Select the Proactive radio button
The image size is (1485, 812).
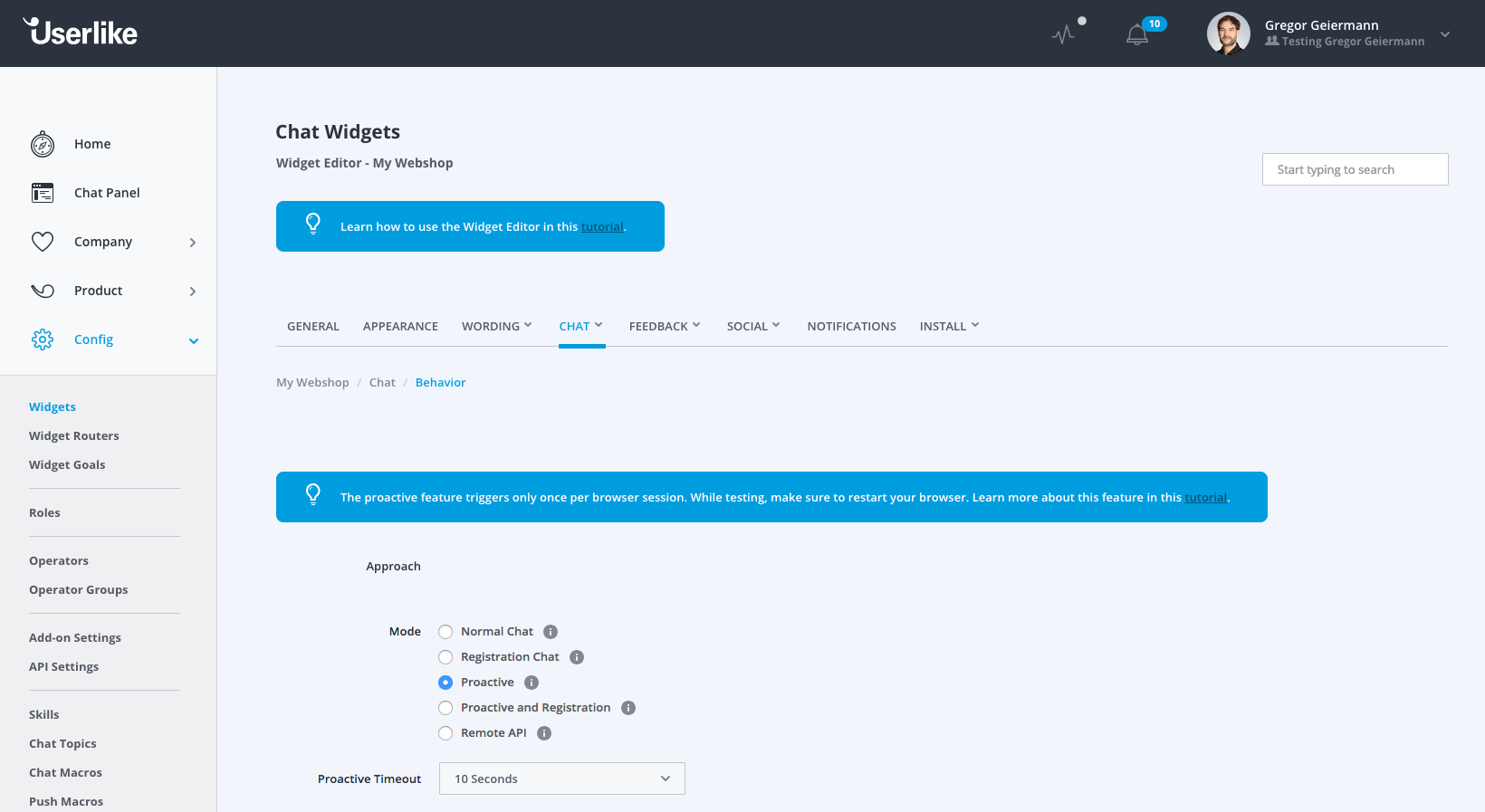point(445,683)
